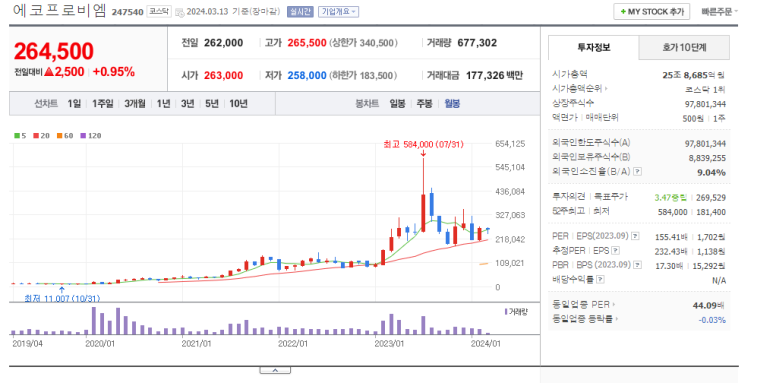Switch candle chart to 주봉
The width and height of the screenshot is (773, 383).
(x=424, y=104)
